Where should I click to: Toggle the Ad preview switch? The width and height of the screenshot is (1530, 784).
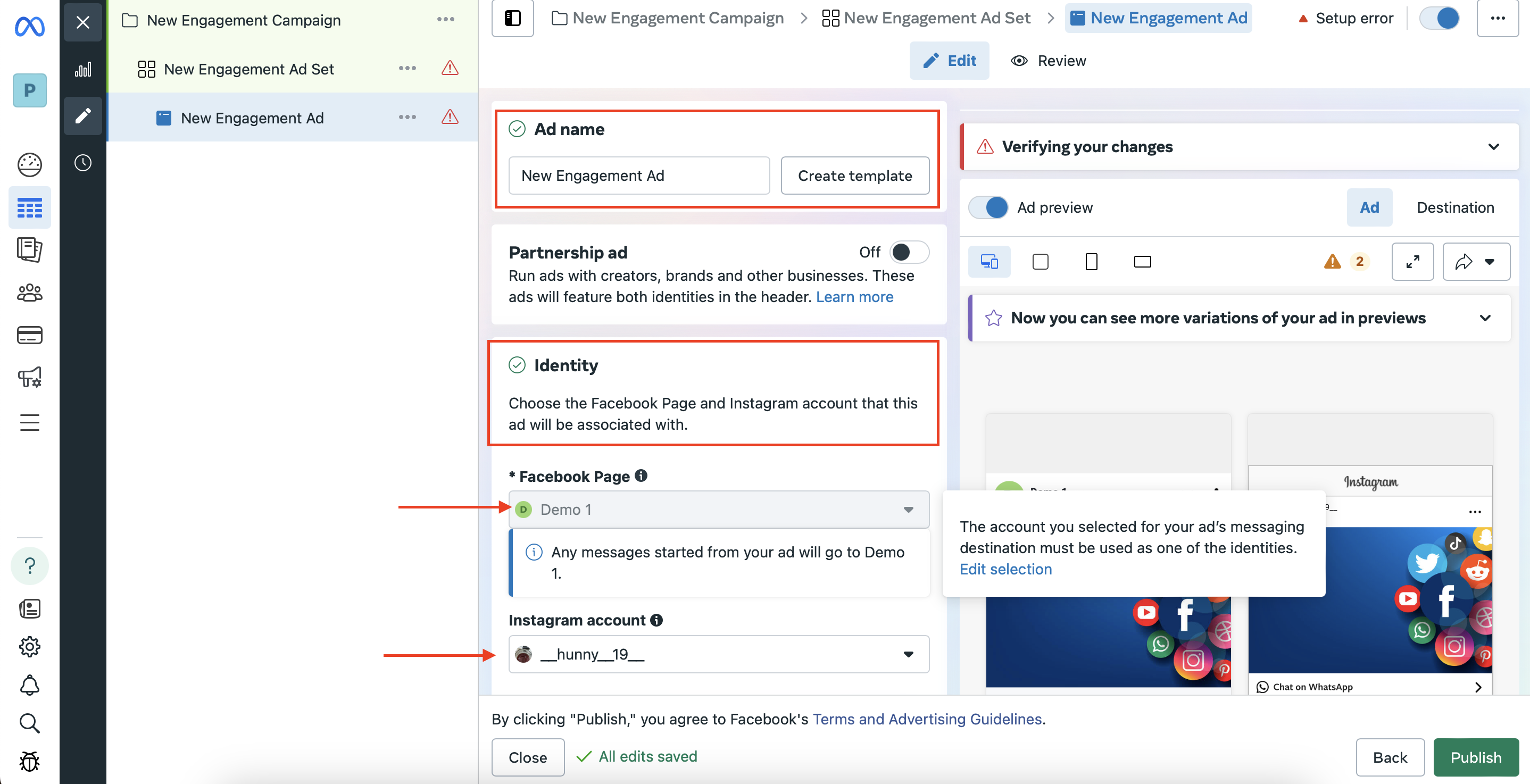988,207
